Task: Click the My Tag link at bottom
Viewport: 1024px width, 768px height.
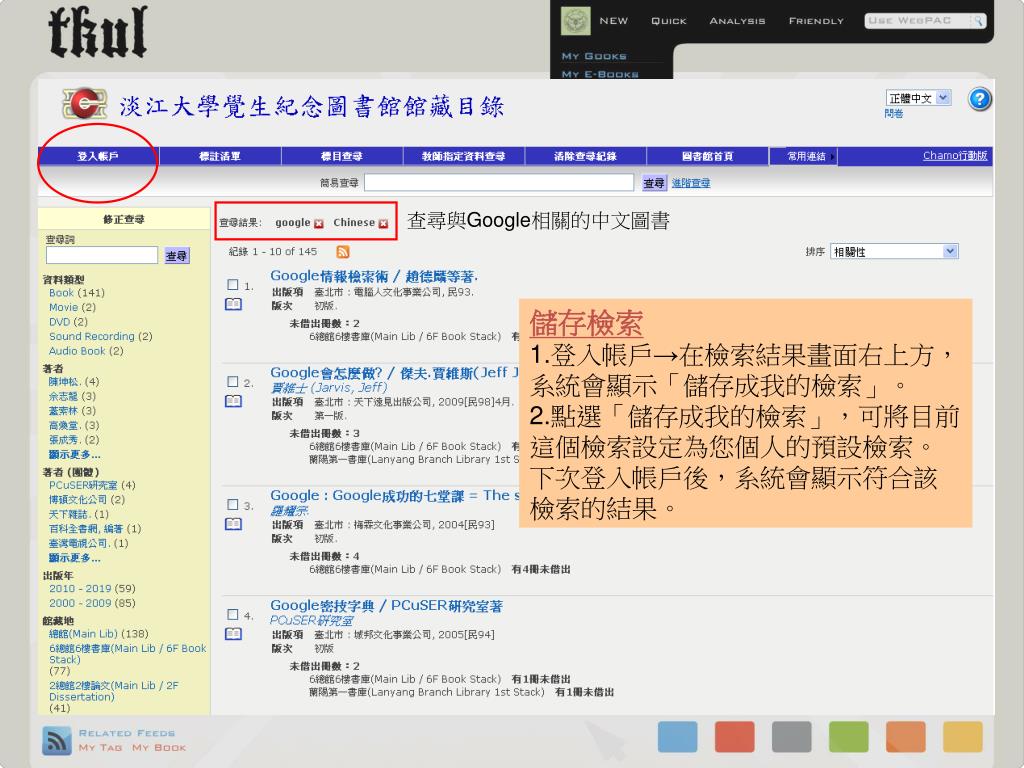Action: click(x=101, y=748)
